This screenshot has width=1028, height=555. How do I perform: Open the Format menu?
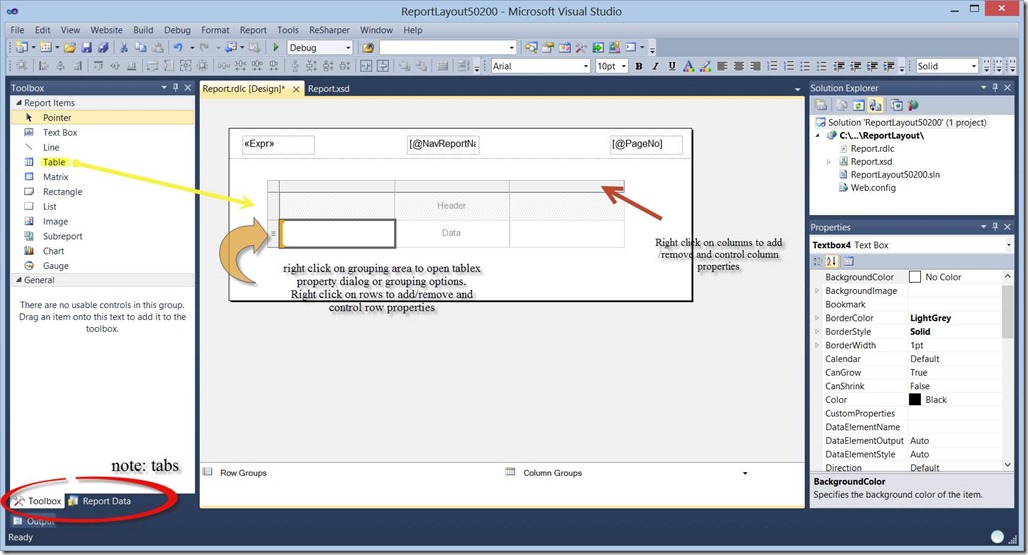[215, 29]
